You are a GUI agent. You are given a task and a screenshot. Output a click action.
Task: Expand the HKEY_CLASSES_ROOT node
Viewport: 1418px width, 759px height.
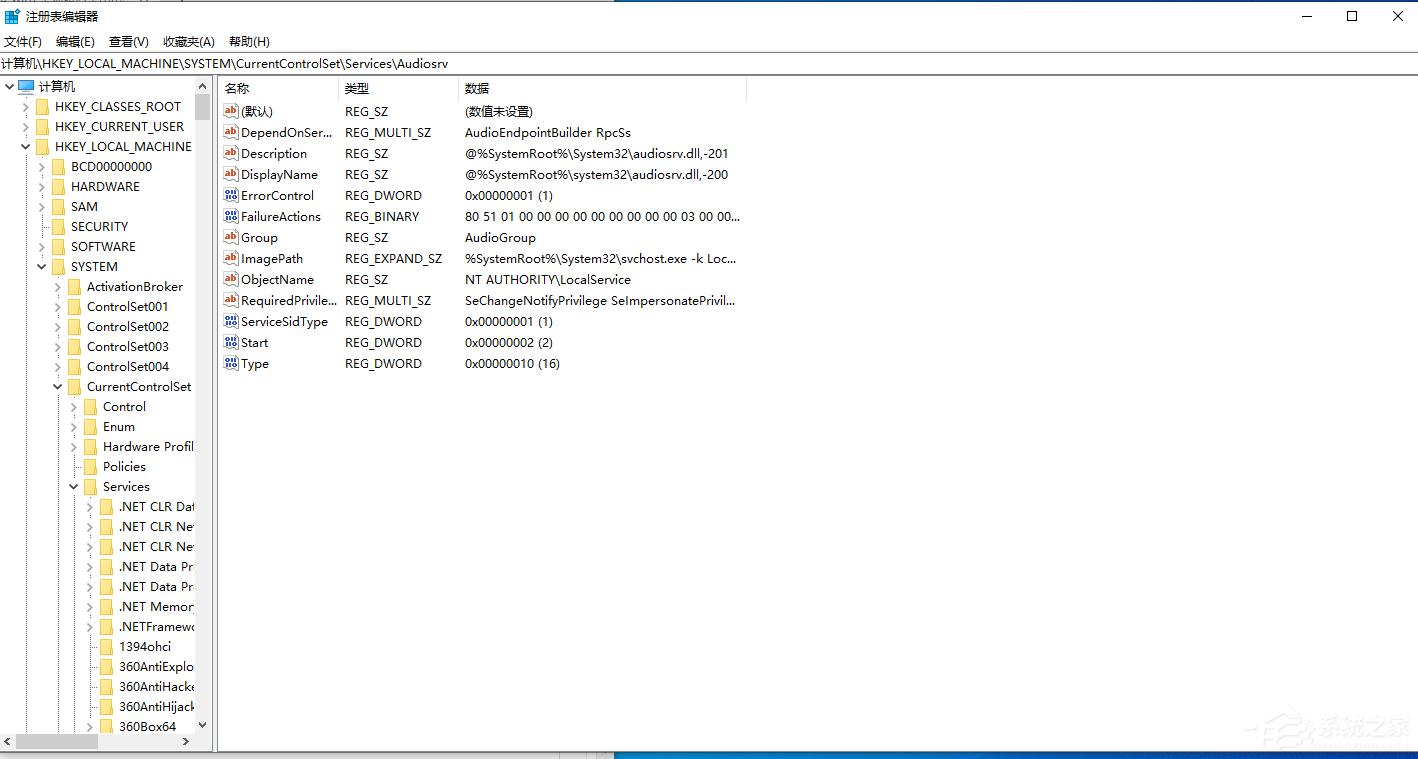pyautogui.click(x=24, y=106)
